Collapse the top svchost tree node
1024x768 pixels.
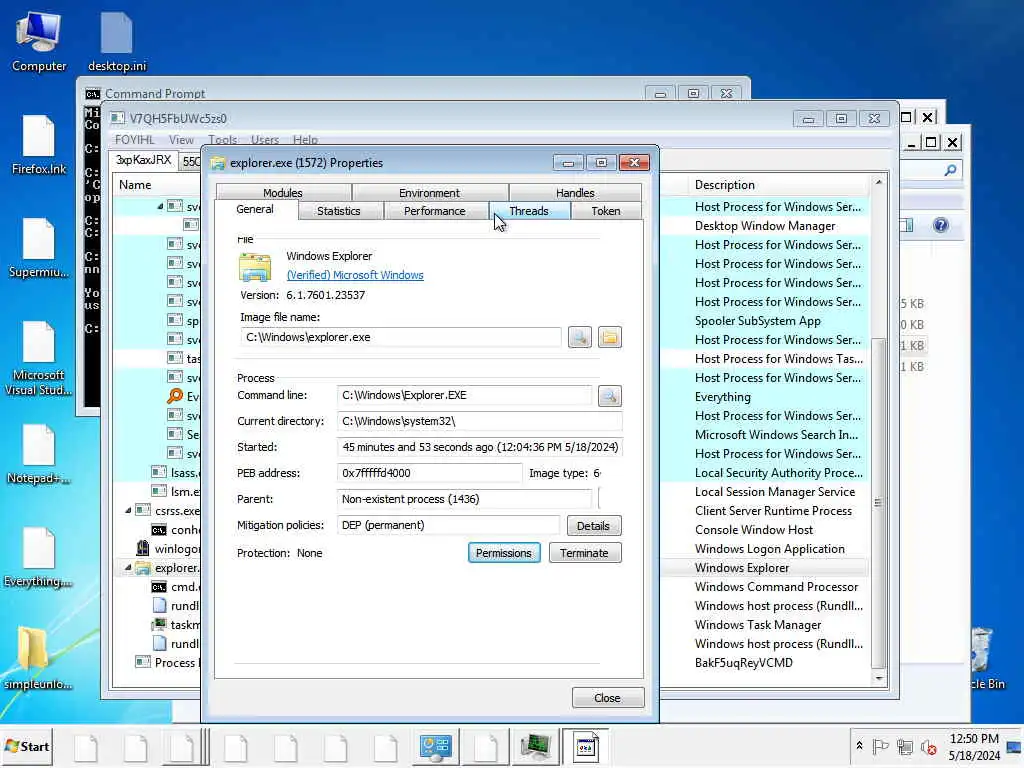(x=160, y=206)
